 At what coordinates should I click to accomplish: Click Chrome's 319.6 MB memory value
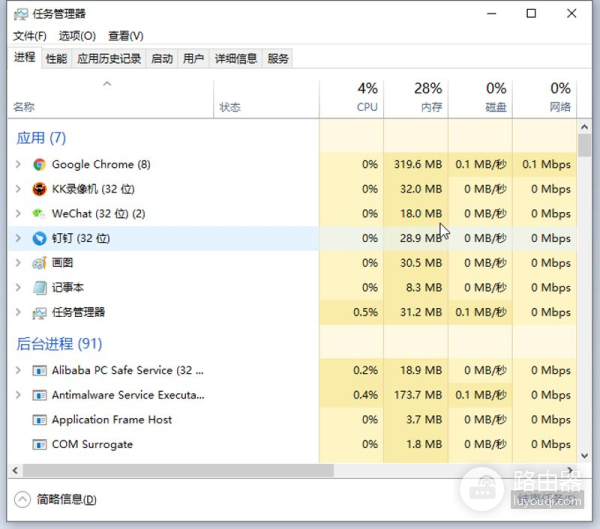pyautogui.click(x=418, y=165)
